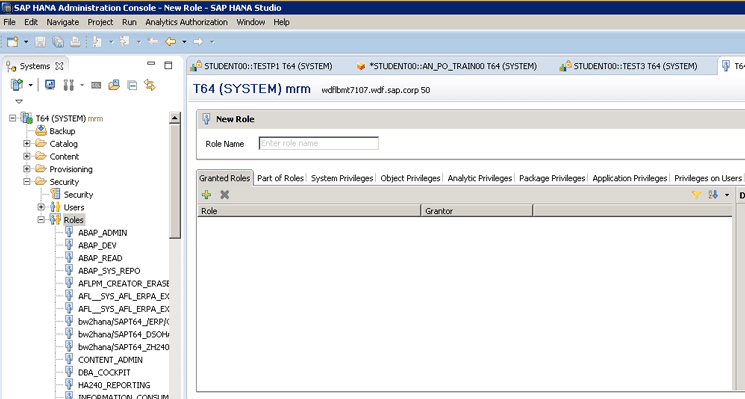Screen dimensions: 745x399
Task: Click the Last Edit Location arrow icon
Action: pos(153,42)
